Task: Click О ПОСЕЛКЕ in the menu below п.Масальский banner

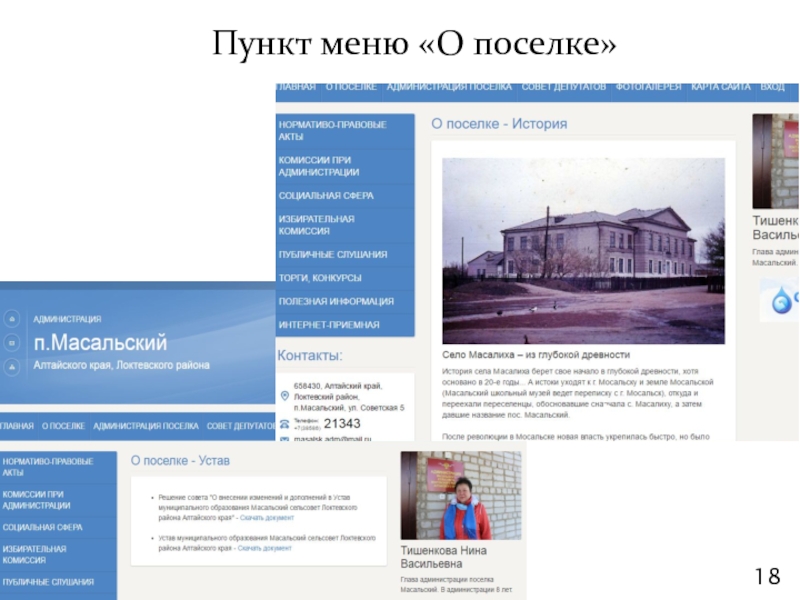Action: (x=63, y=426)
